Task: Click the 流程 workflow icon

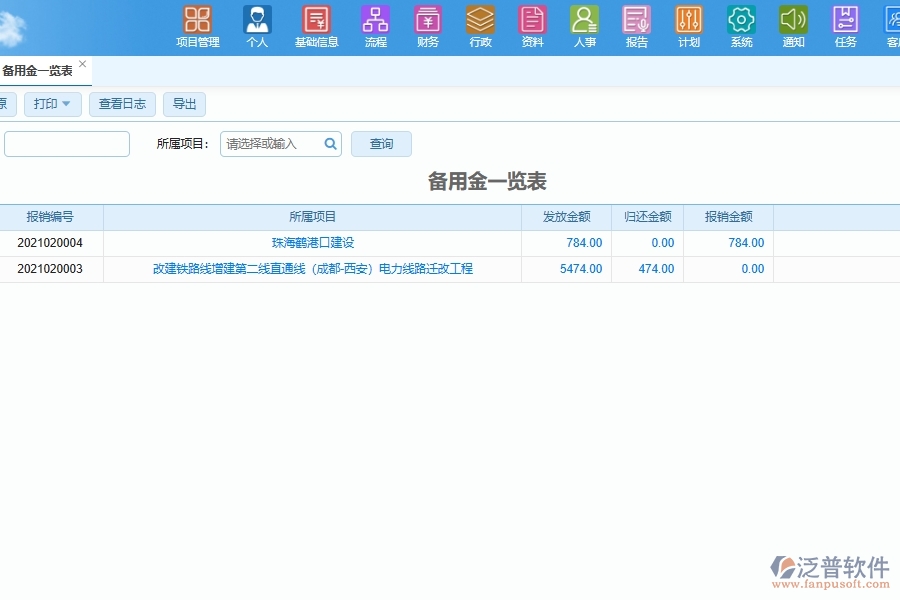Action: click(375, 27)
